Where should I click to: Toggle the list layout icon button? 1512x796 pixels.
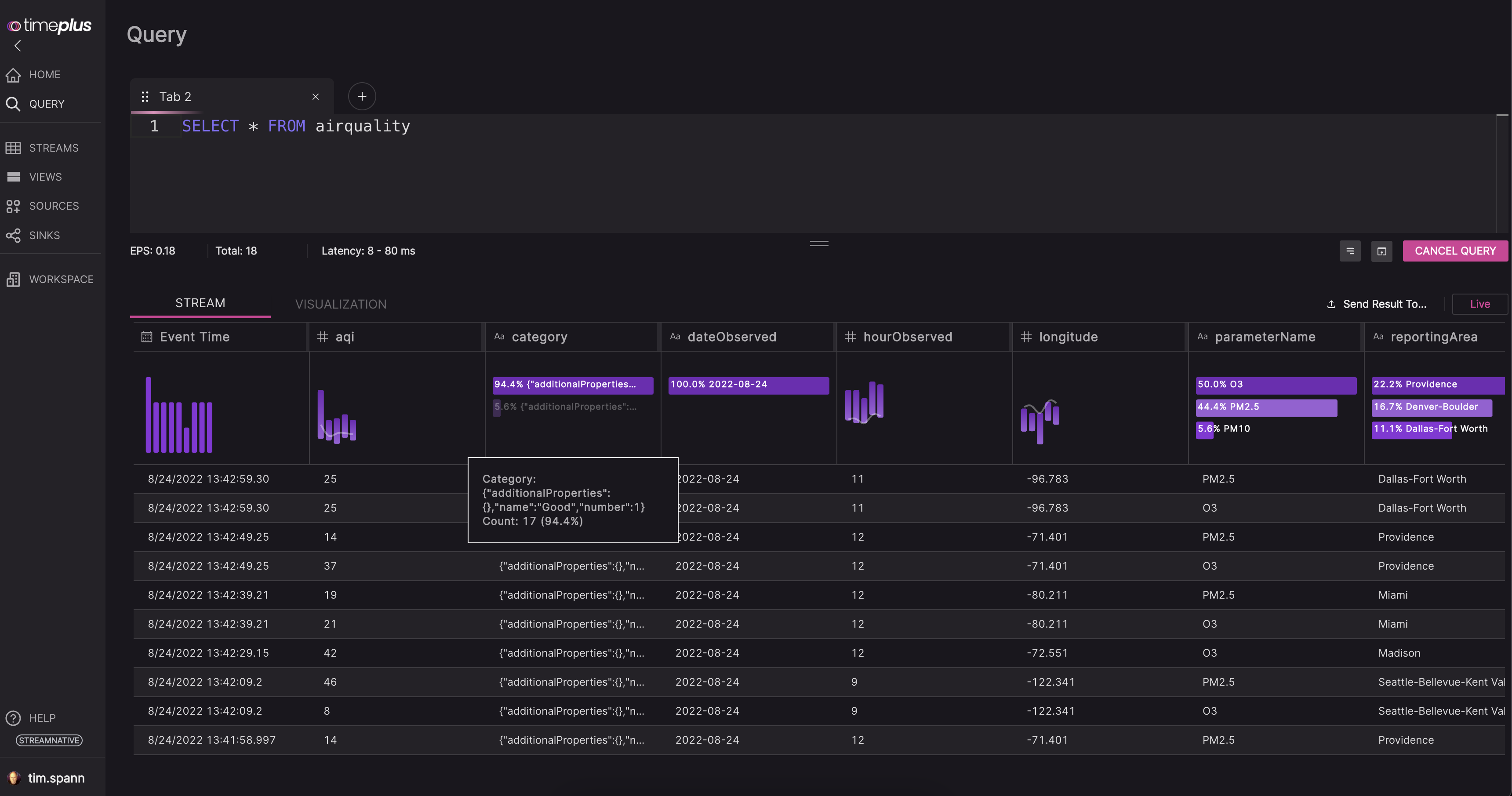tap(1349, 251)
